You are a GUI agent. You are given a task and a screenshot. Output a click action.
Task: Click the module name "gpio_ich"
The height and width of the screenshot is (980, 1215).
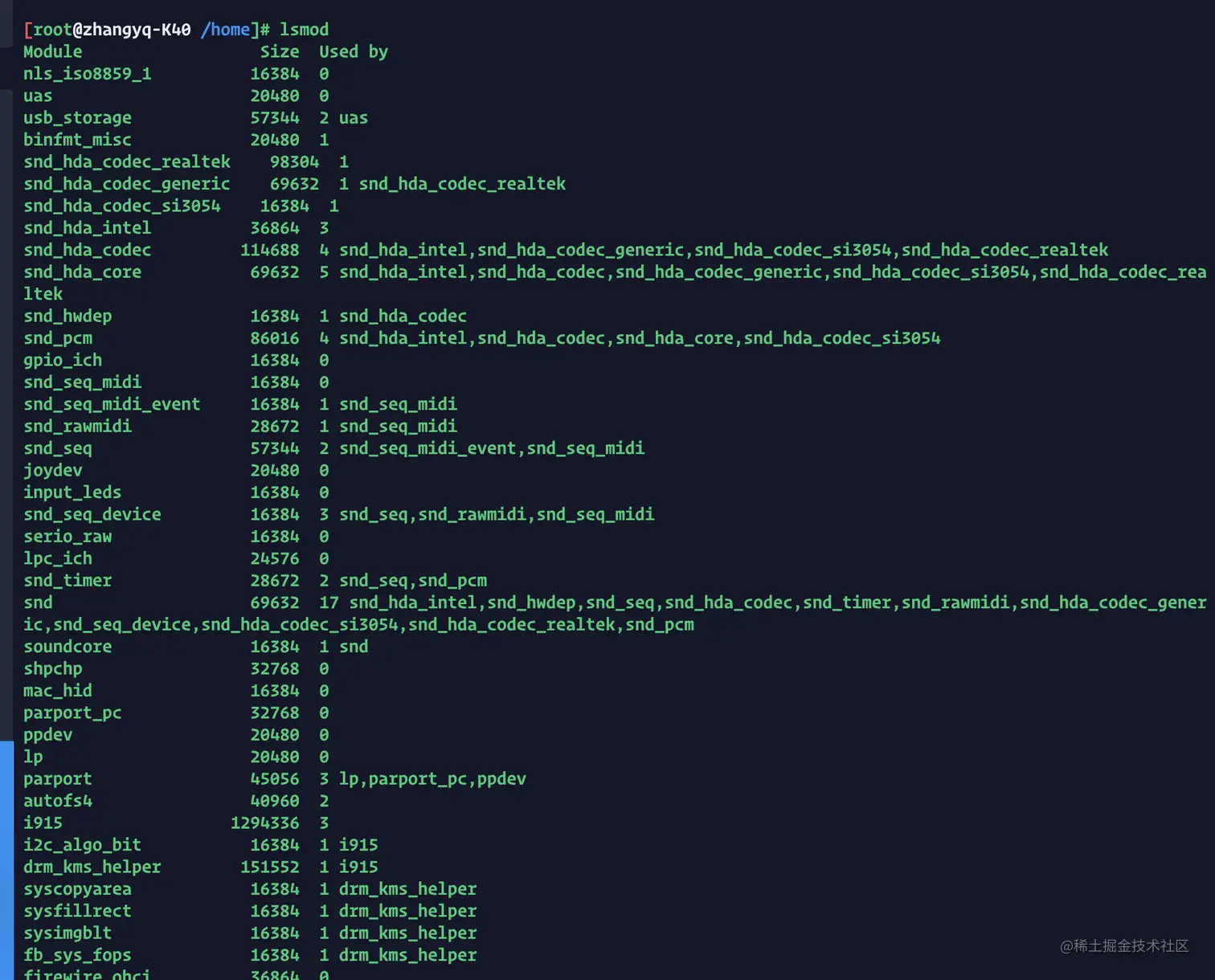coord(63,360)
